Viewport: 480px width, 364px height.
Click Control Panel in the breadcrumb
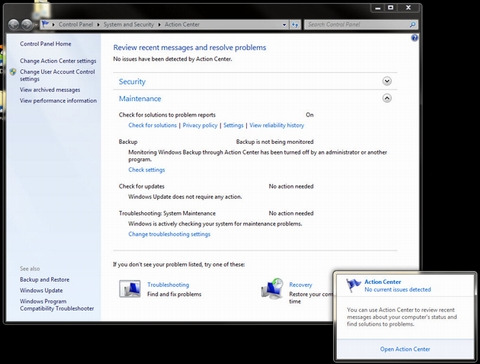click(x=76, y=24)
